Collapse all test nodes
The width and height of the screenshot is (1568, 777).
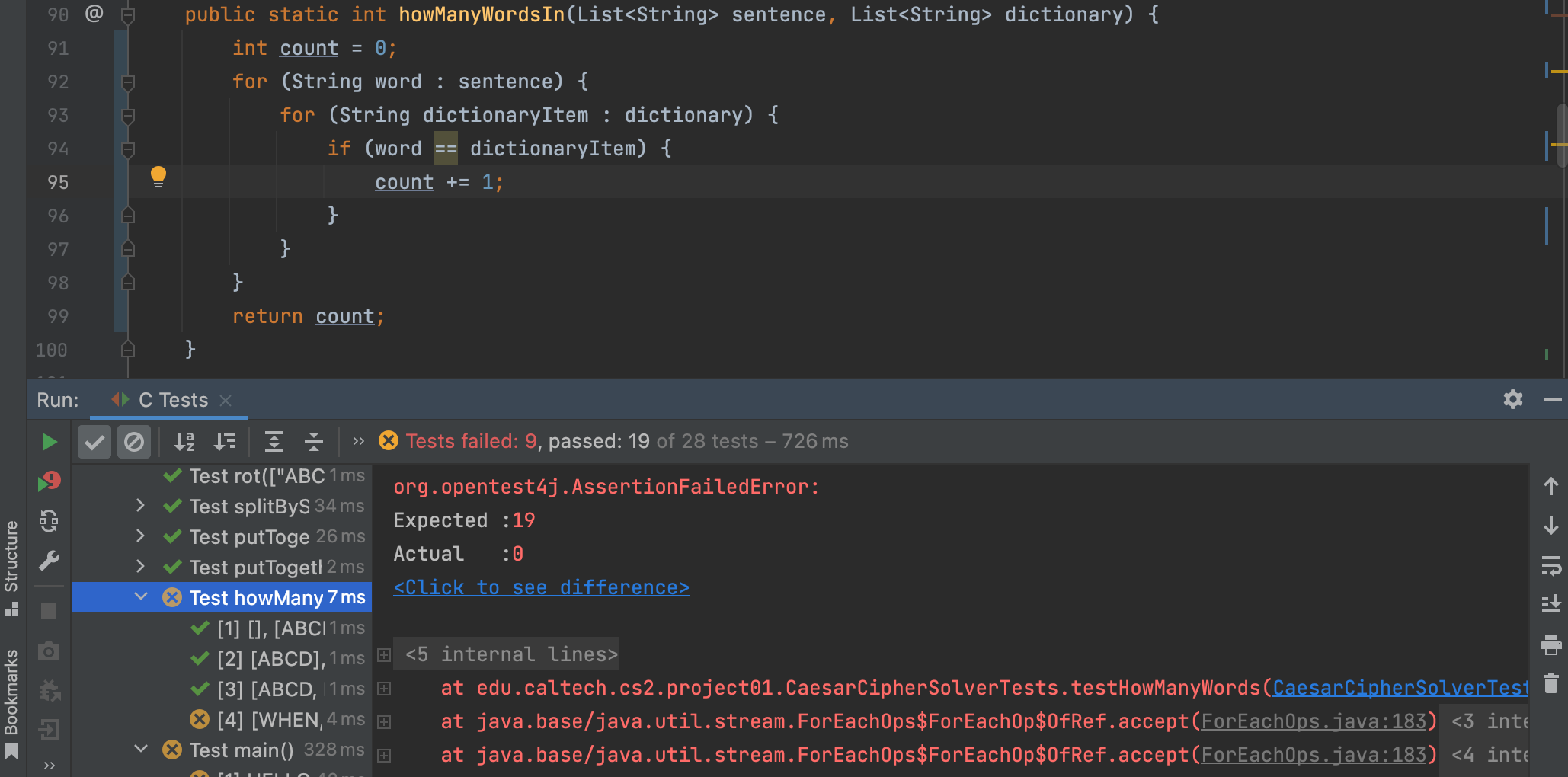click(314, 442)
